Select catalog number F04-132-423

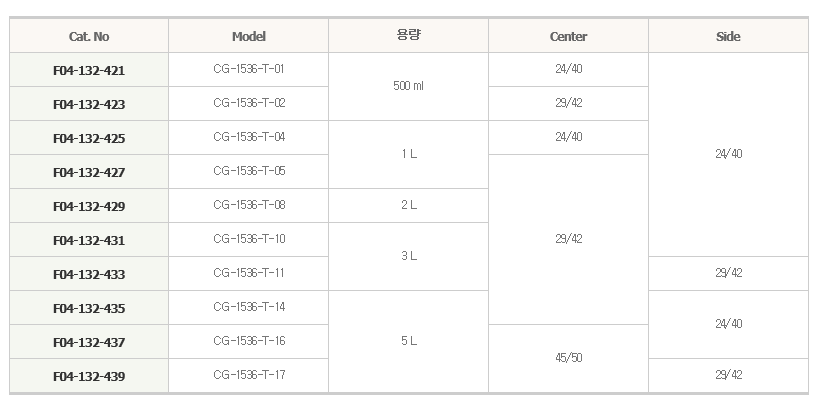coord(89,104)
